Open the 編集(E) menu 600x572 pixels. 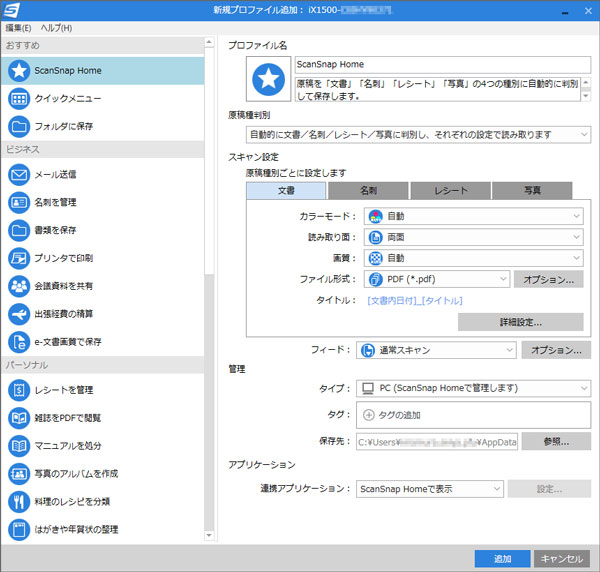pos(18,28)
